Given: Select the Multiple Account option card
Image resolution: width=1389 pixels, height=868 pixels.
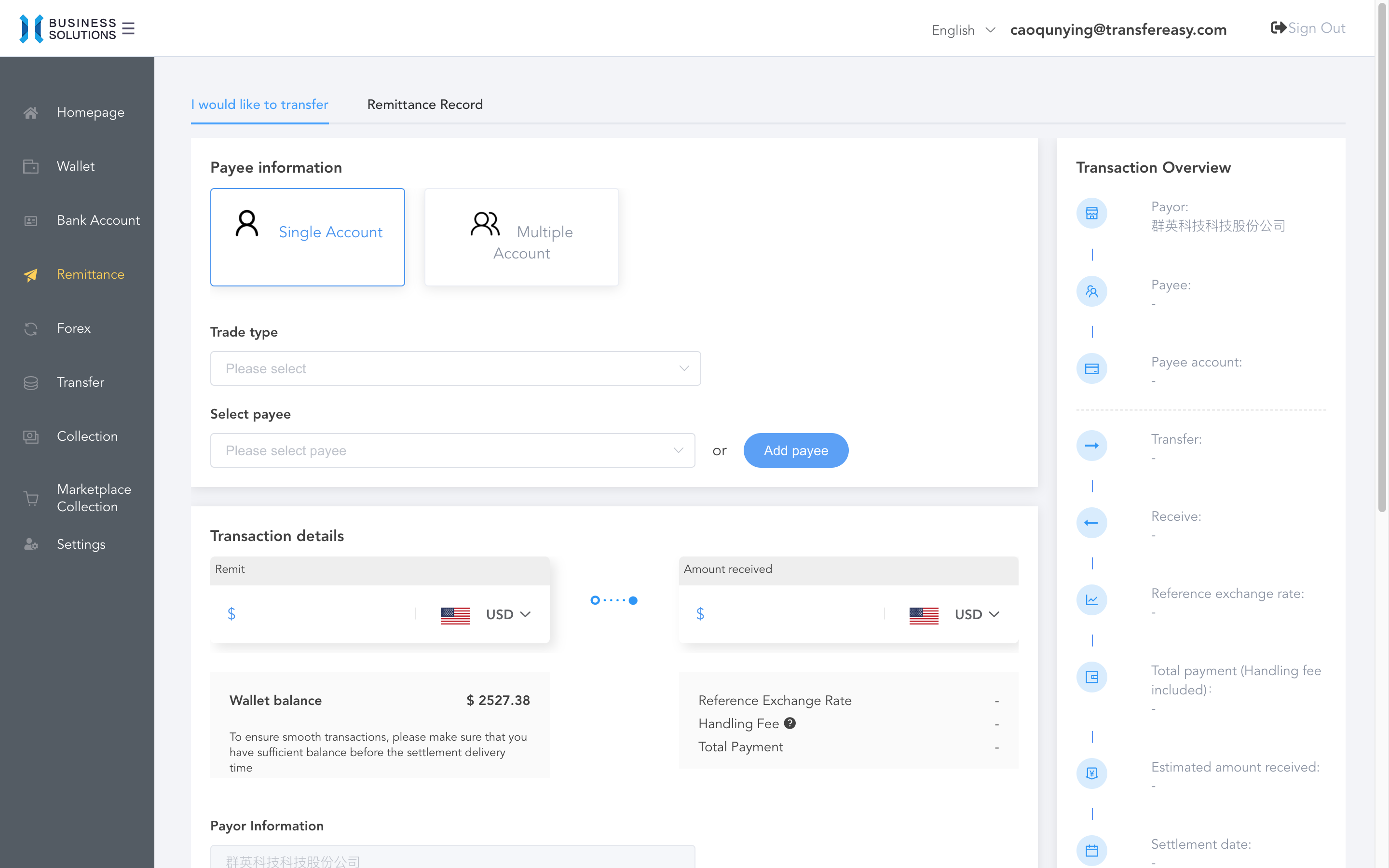Looking at the screenshot, I should tap(521, 237).
